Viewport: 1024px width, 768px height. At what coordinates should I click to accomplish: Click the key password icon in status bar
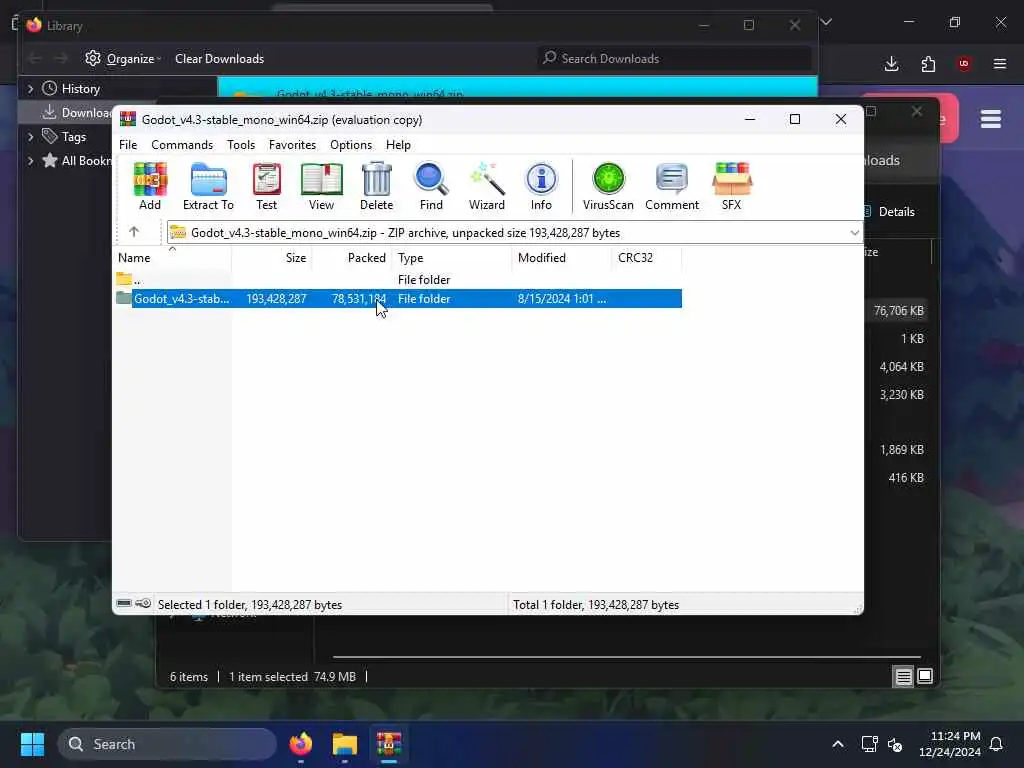143,603
